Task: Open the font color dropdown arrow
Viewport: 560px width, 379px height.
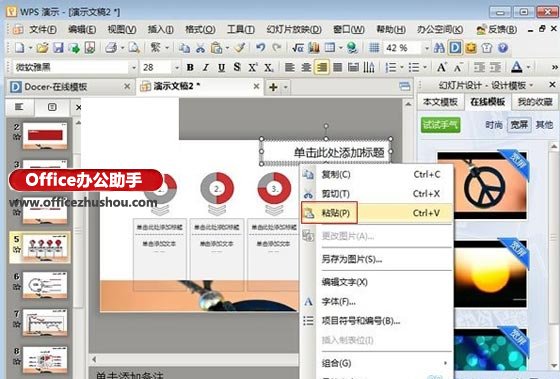Action: (529, 68)
